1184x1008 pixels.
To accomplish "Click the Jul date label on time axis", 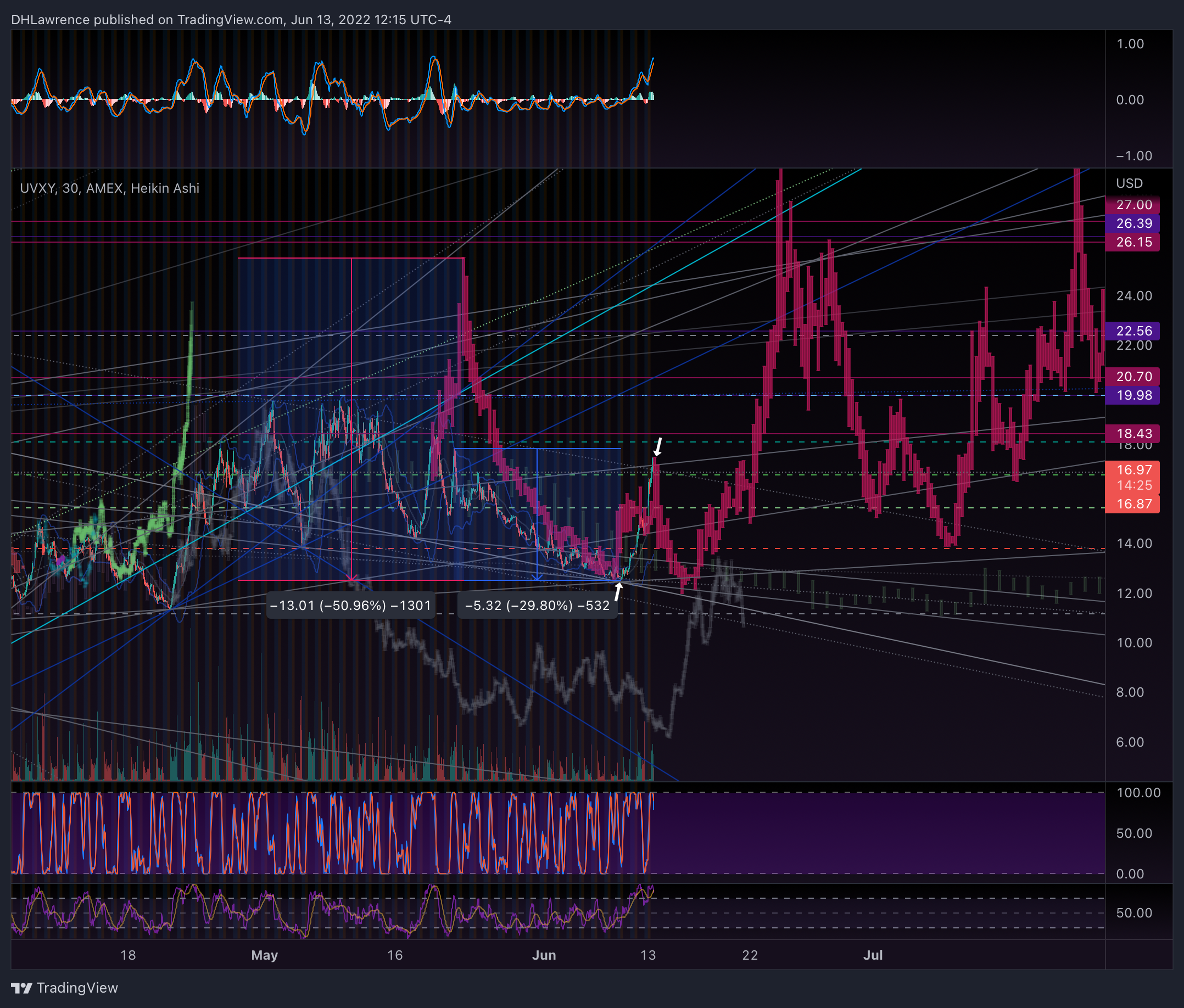I will [873, 955].
